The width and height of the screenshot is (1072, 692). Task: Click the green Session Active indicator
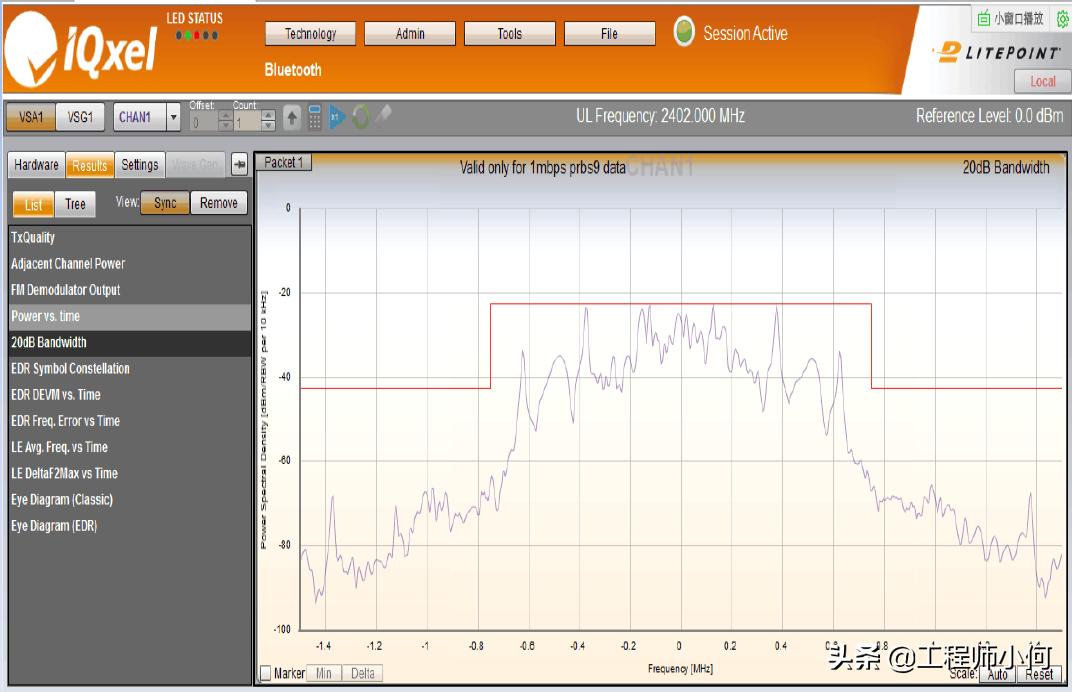[684, 31]
